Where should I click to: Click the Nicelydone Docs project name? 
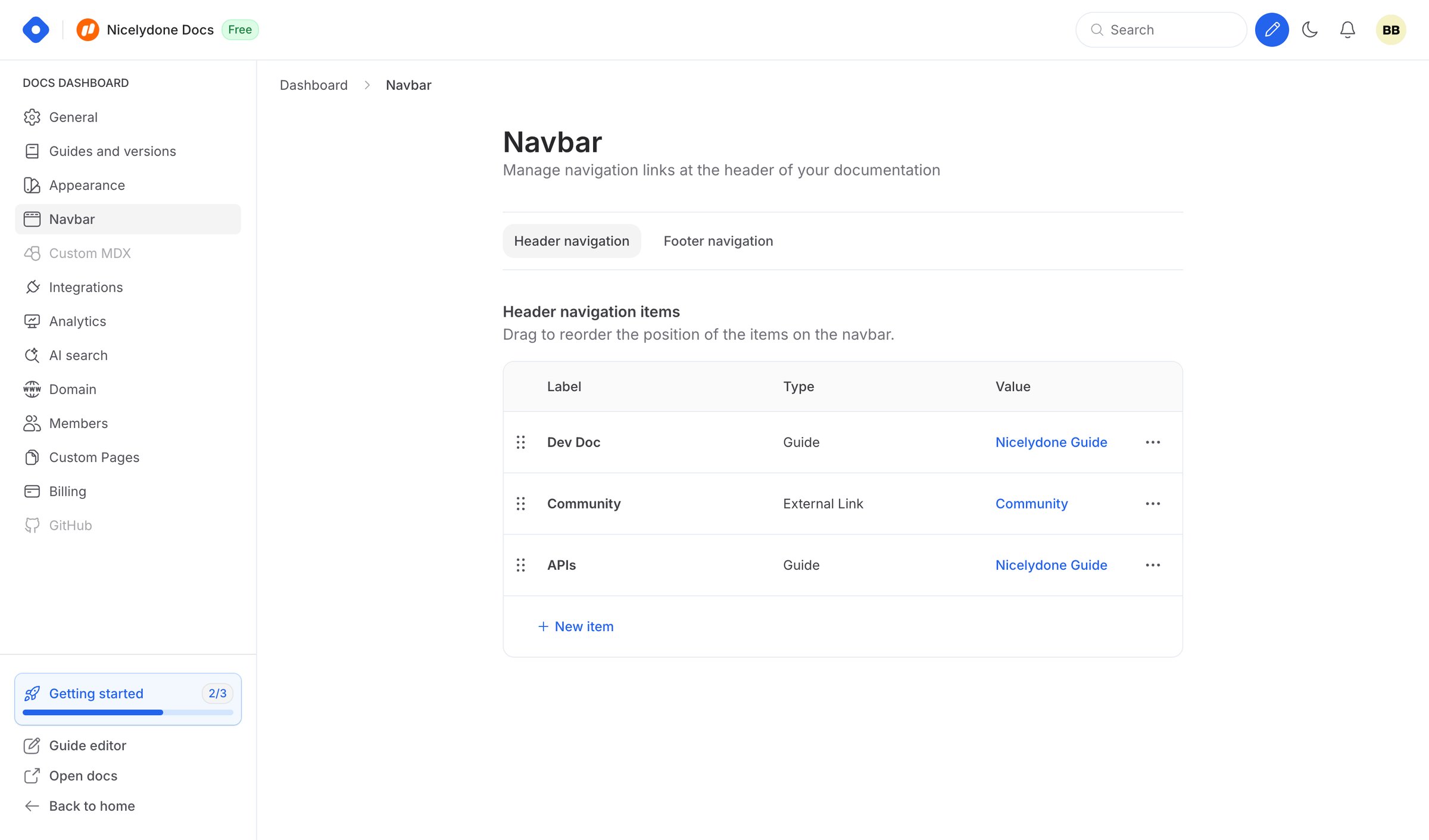coord(160,30)
